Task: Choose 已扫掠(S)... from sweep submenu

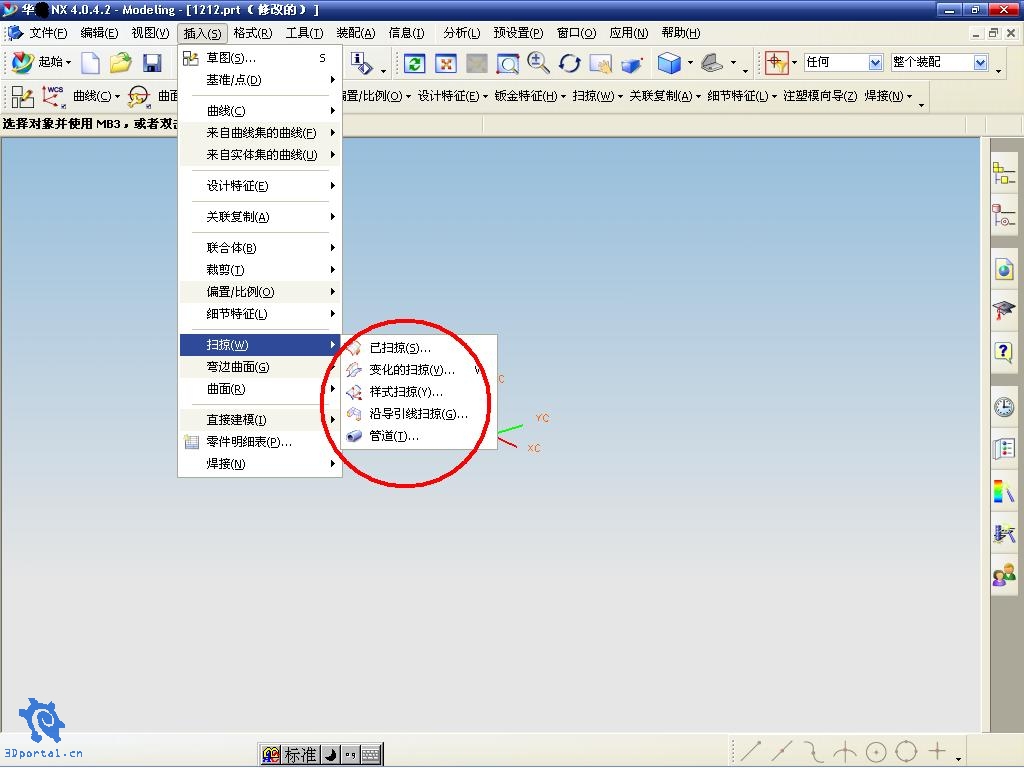Action: click(x=418, y=347)
